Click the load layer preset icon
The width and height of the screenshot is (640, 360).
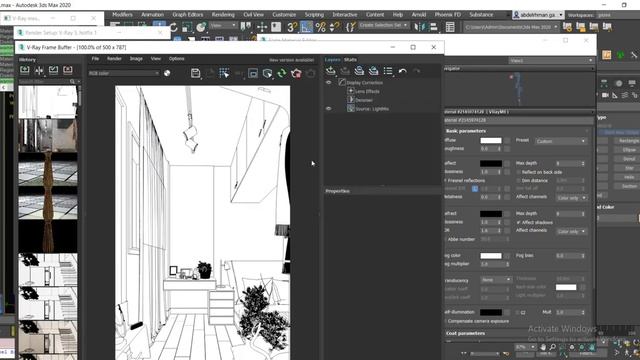point(373,71)
